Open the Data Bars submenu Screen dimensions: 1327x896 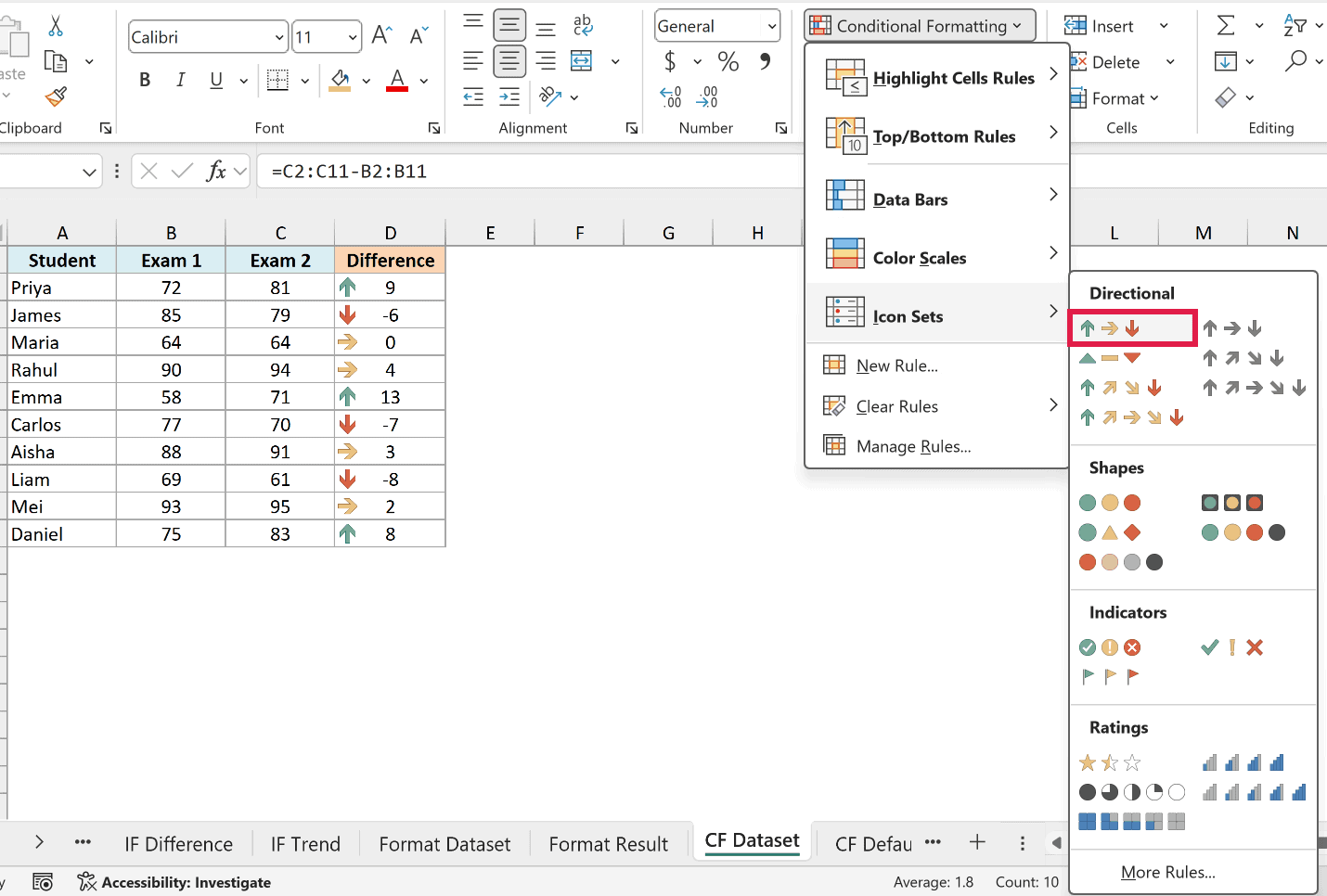click(937, 199)
